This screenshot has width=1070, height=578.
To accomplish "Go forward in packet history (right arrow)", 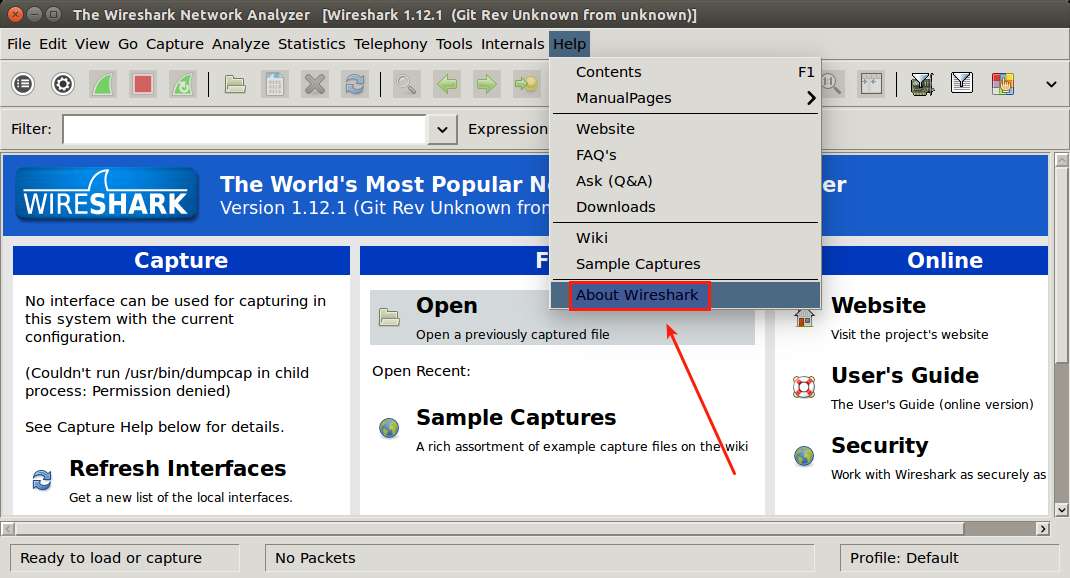I will pyautogui.click(x=487, y=84).
